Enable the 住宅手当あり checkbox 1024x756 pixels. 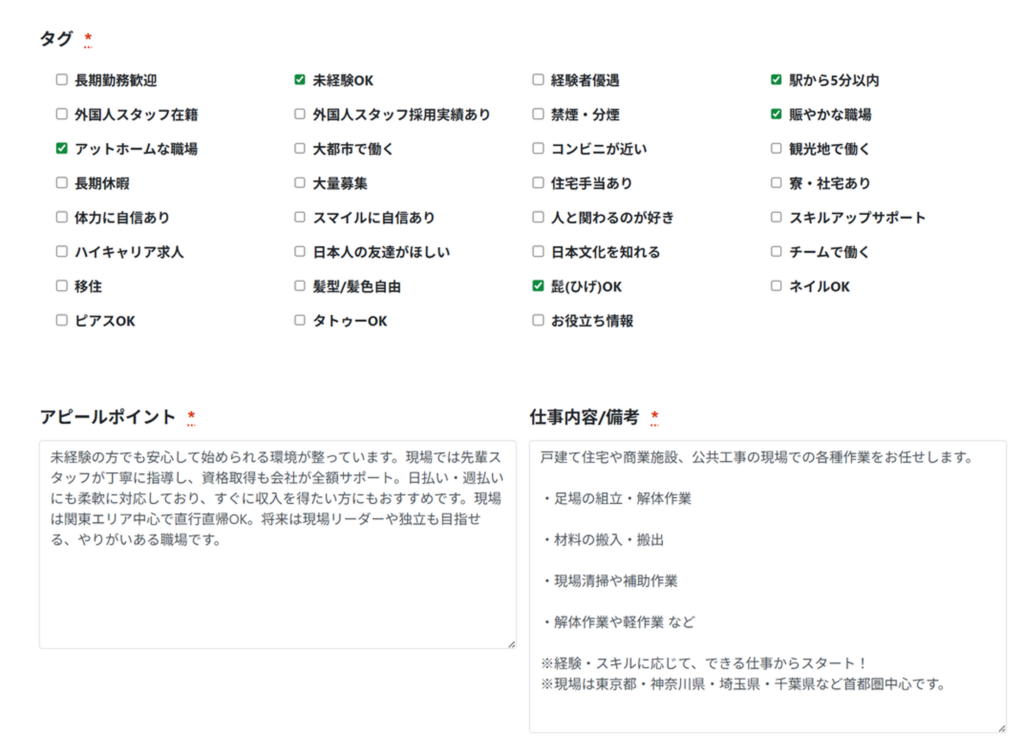[538, 183]
